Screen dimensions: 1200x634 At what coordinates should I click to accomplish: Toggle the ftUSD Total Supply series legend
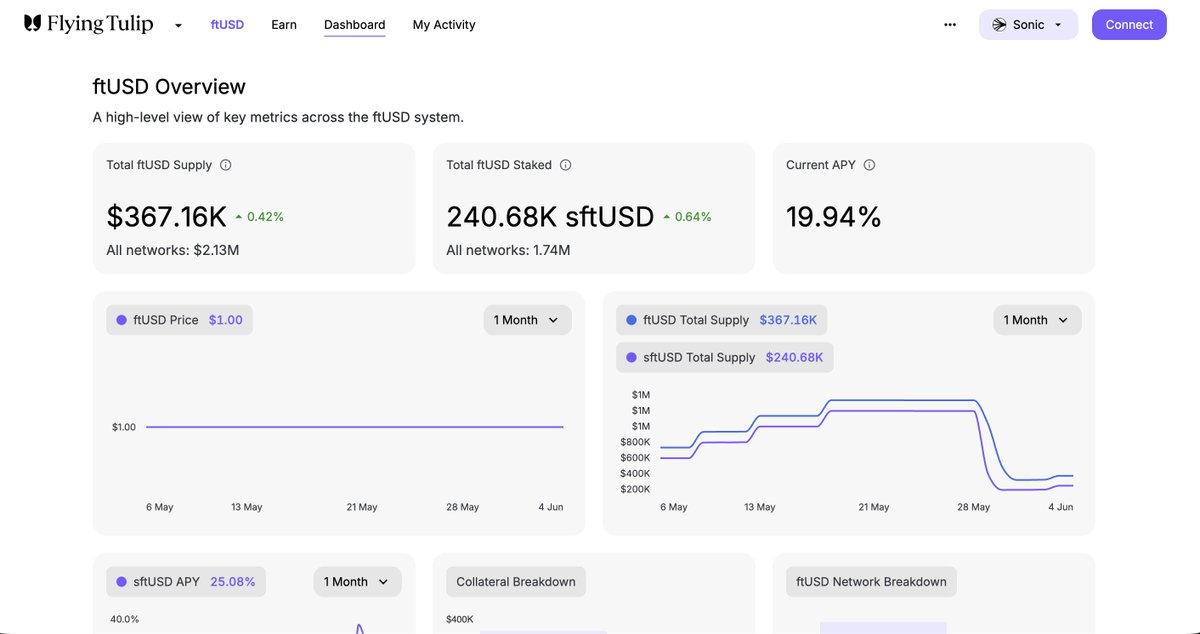click(721, 320)
